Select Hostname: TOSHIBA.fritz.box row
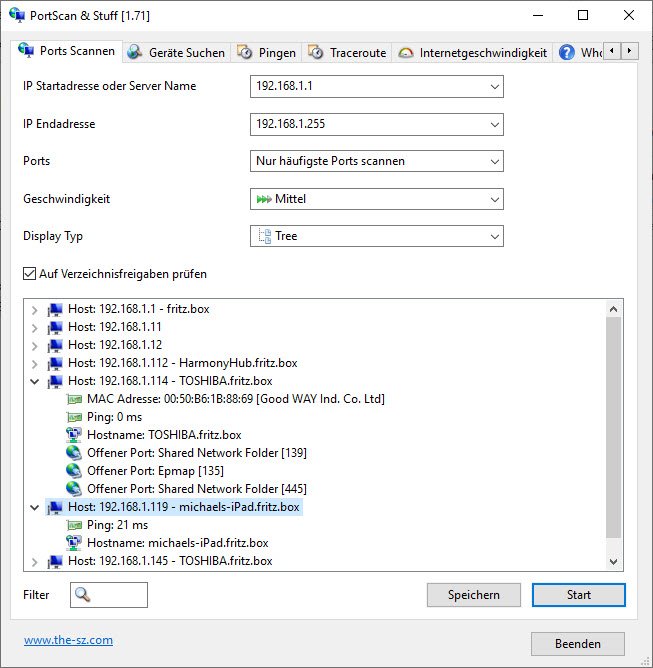Viewport: 653px width, 668px height. [x=164, y=435]
